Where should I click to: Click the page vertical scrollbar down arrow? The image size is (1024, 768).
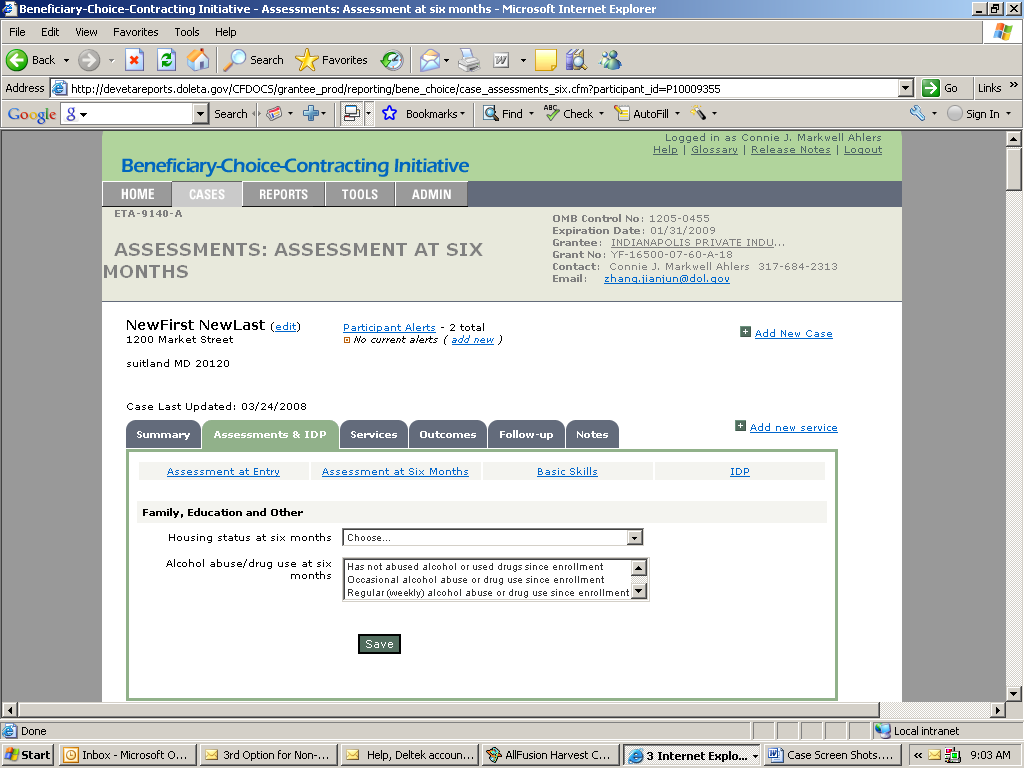coord(1014,694)
